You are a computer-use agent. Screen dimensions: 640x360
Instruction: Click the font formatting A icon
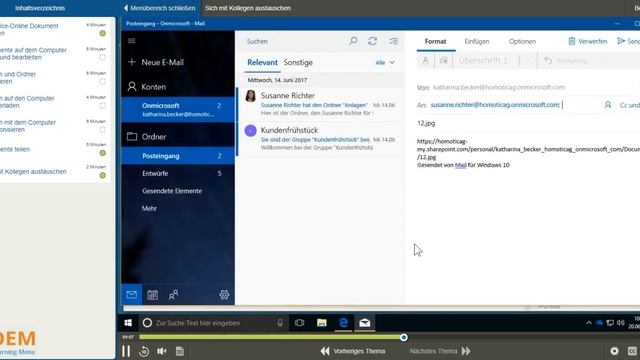coord(426,61)
